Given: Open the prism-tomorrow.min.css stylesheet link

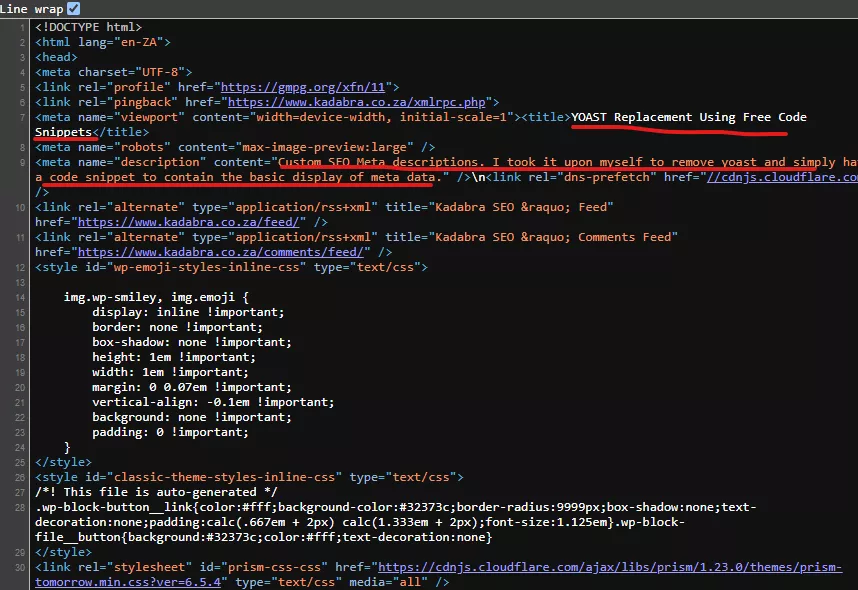Looking at the screenshot, I should point(438,574).
